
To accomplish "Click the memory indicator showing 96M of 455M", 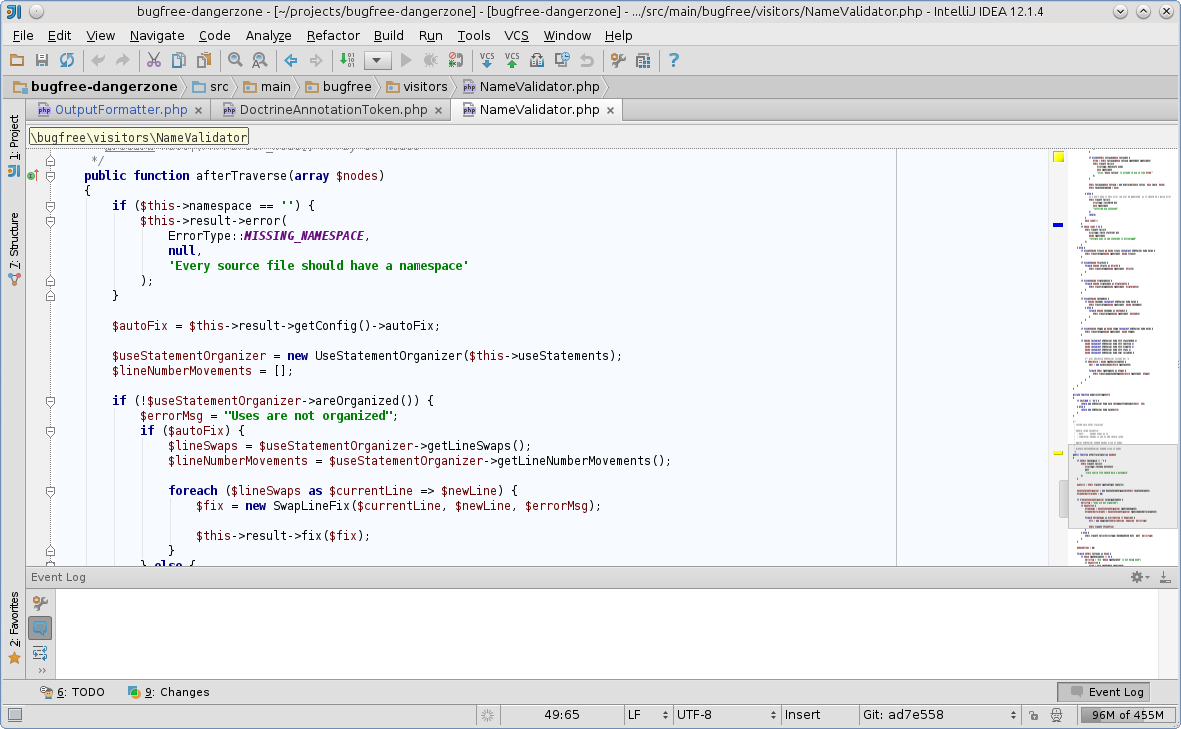I will coord(1127,715).
